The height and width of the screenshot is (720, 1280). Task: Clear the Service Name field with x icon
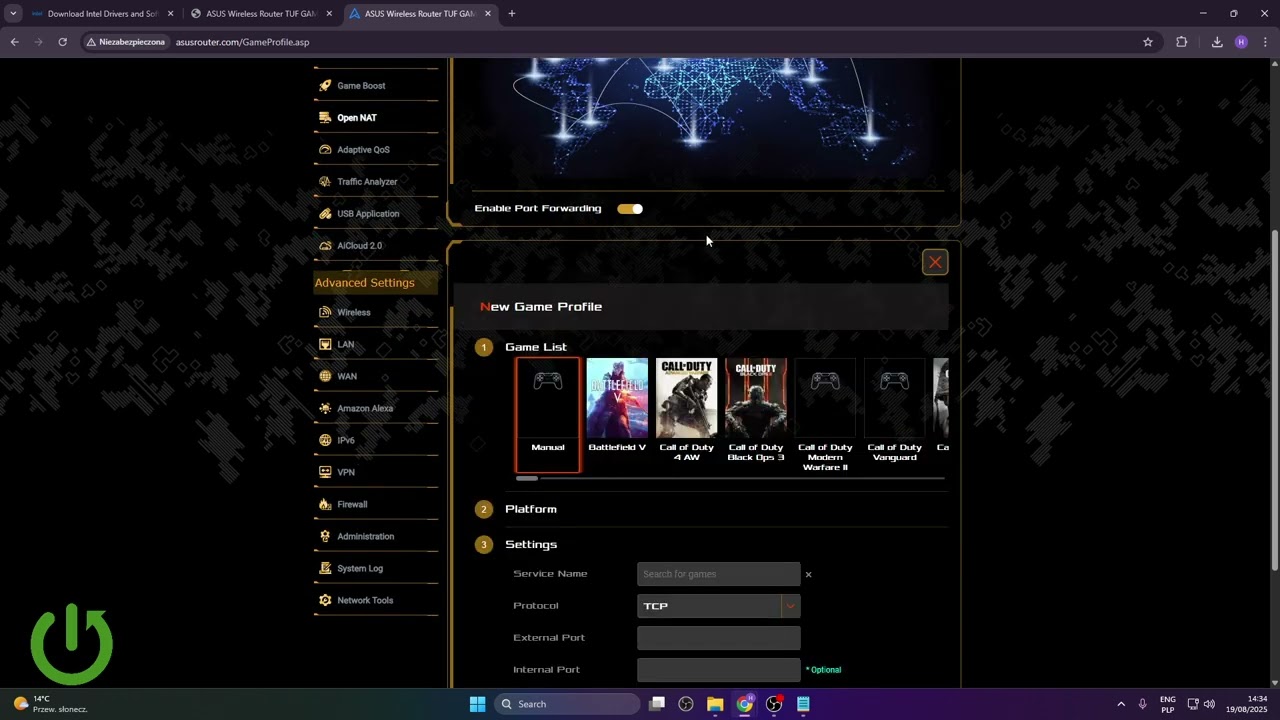[808, 575]
